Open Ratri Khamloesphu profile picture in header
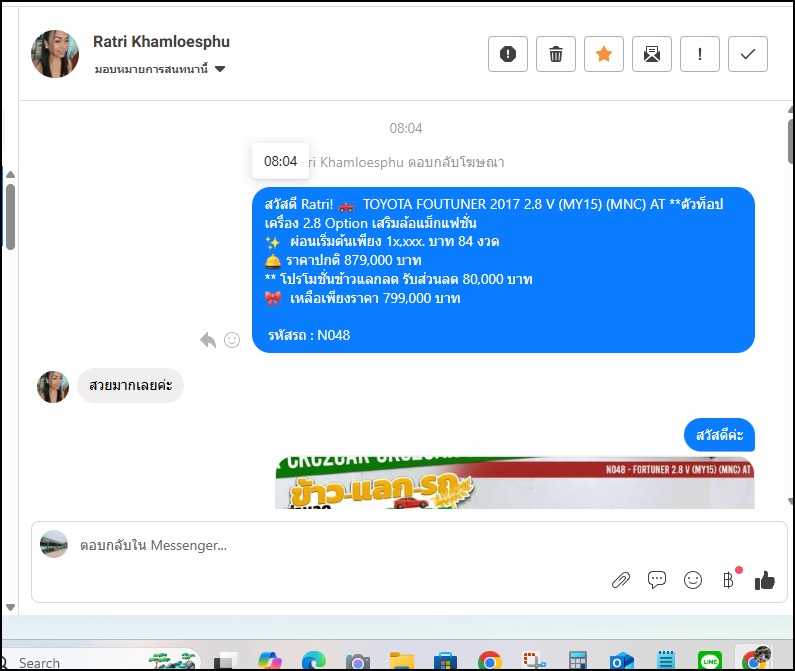Viewport: 795px width, 671px height. tap(55, 54)
